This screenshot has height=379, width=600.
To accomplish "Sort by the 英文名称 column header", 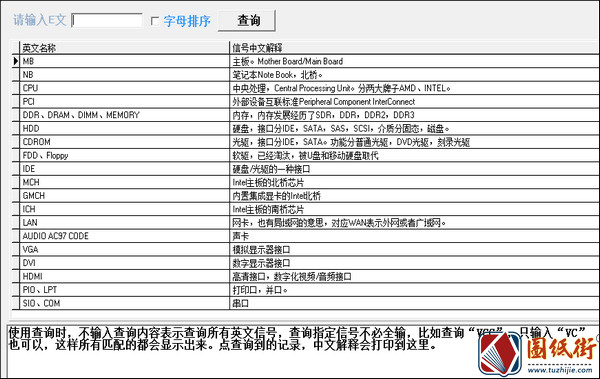I will point(124,48).
